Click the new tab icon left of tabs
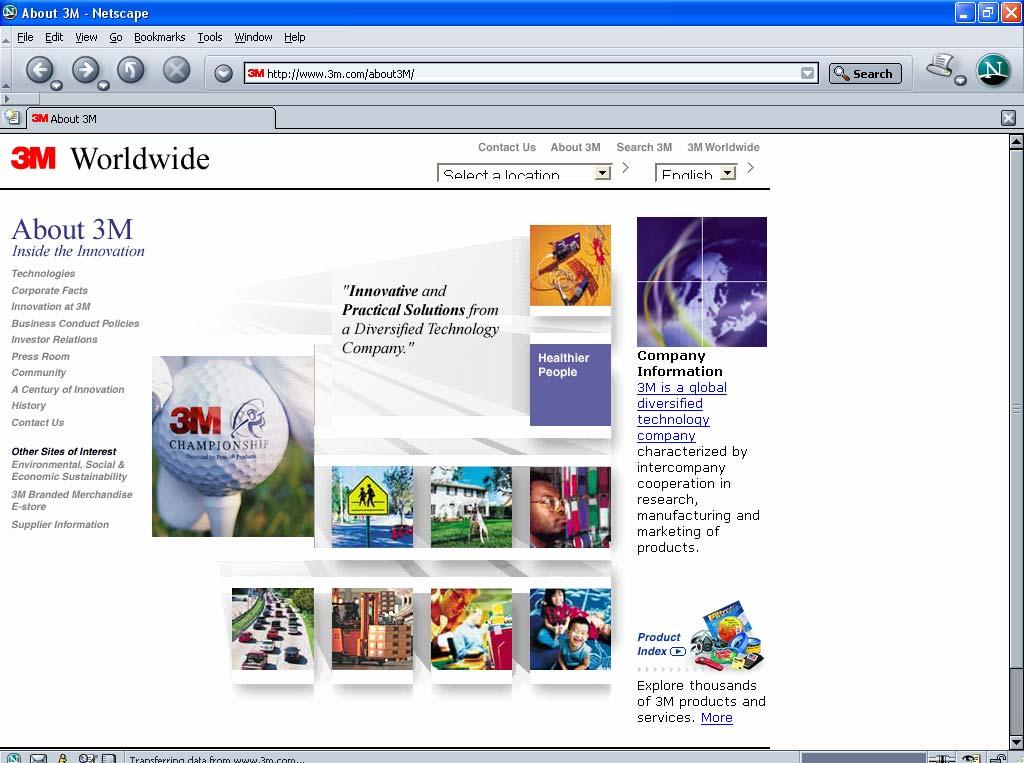This screenshot has height=763, width=1024. [12, 118]
